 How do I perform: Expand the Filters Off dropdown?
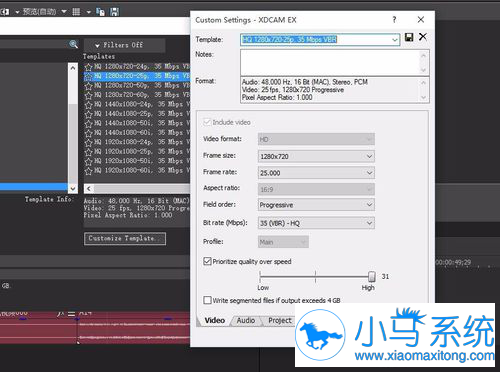(125, 45)
